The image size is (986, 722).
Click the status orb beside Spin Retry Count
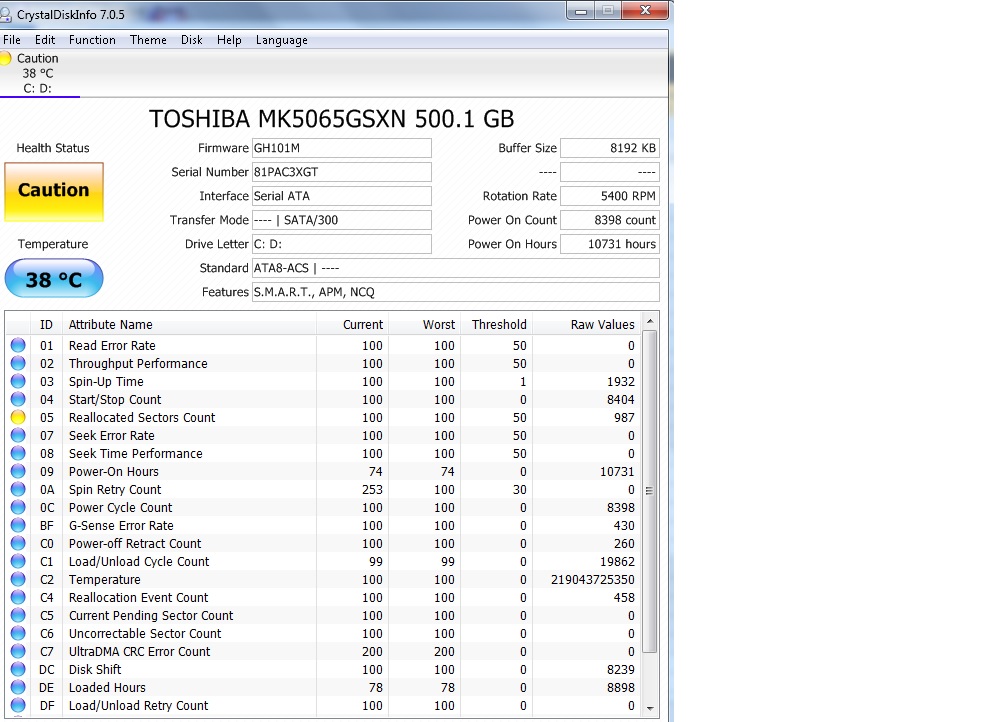pyautogui.click(x=18, y=489)
